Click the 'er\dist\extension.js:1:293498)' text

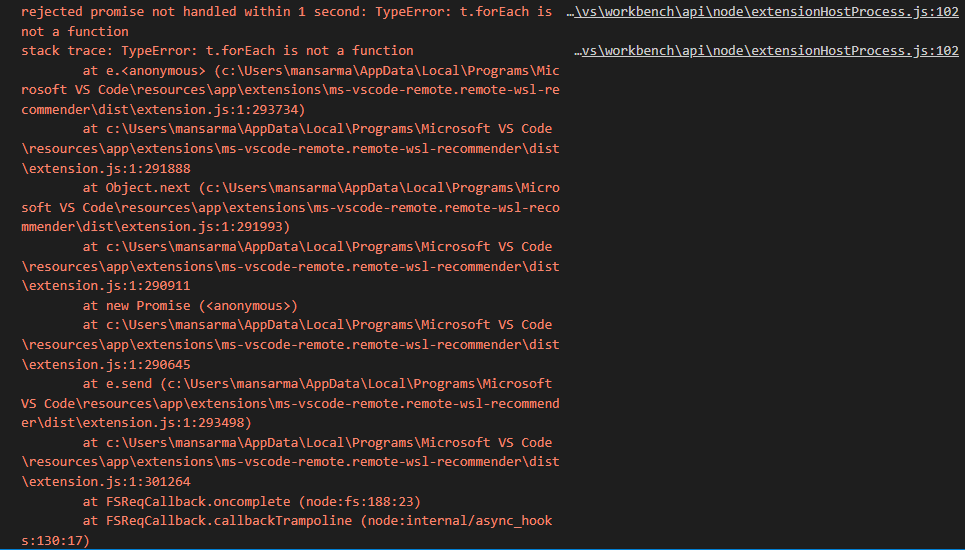137,423
